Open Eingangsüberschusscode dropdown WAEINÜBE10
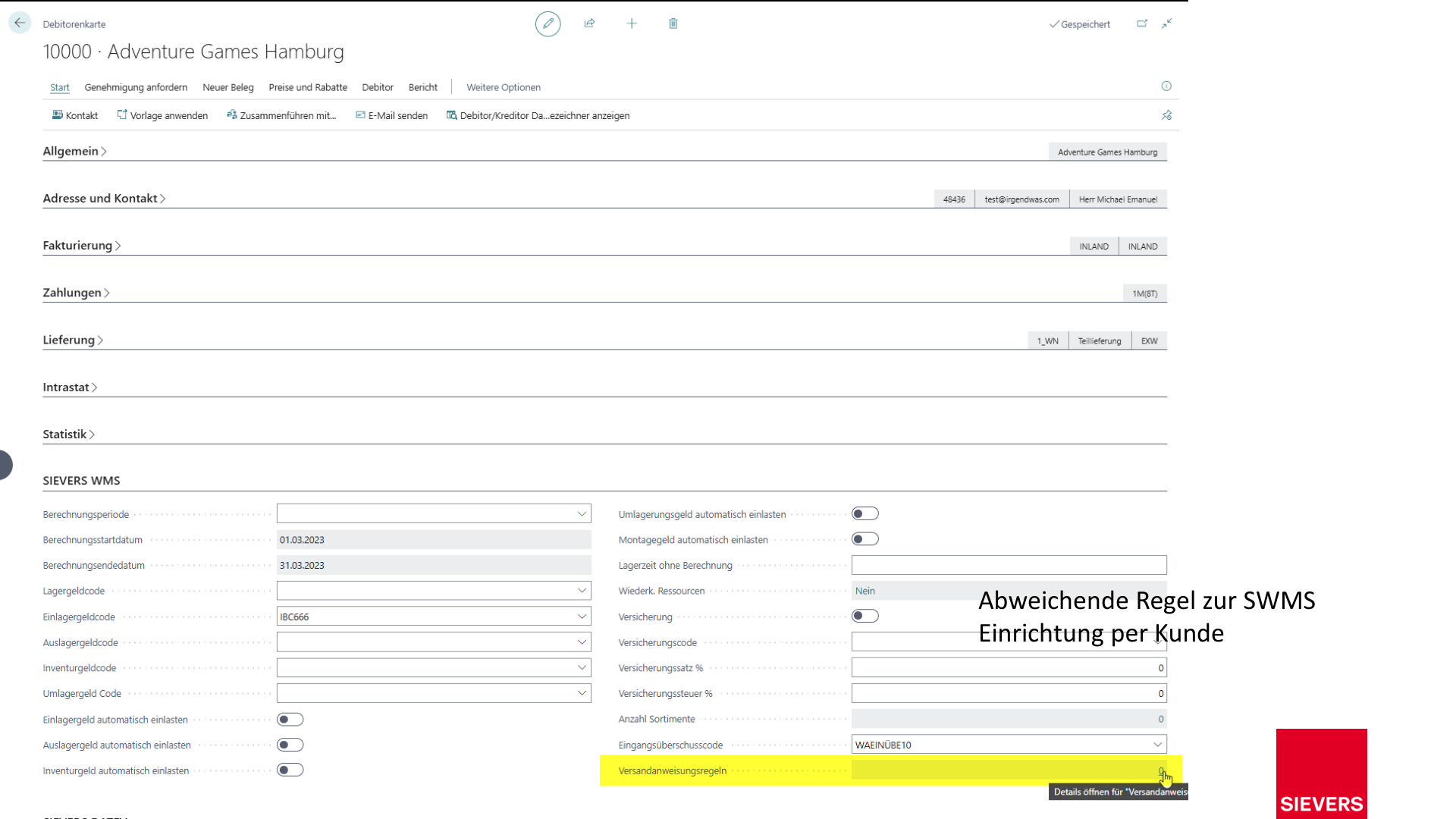Screen dimensions: 1456x819 pyautogui.click(x=1157, y=745)
